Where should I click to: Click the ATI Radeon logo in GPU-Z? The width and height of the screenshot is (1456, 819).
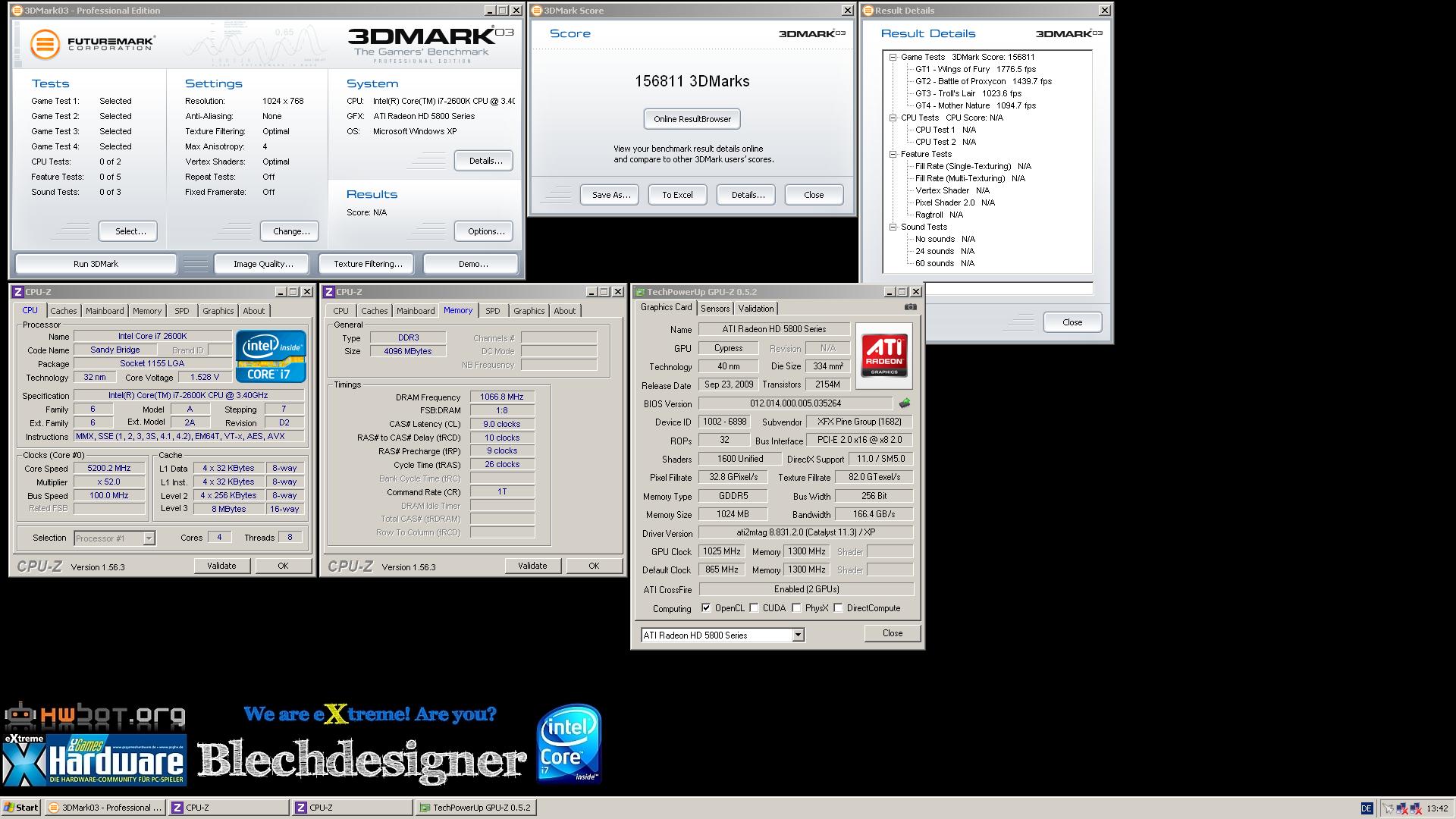point(884,356)
